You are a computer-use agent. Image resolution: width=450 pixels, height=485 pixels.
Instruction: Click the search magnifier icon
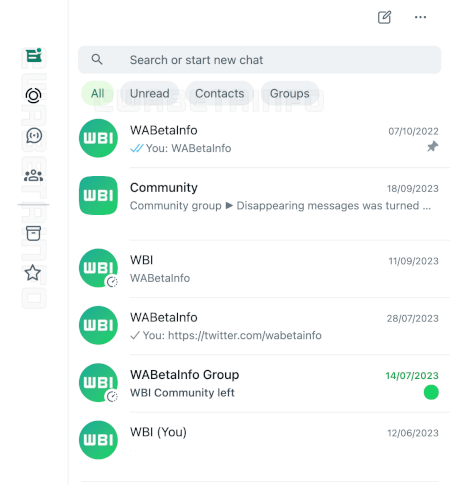click(x=97, y=59)
